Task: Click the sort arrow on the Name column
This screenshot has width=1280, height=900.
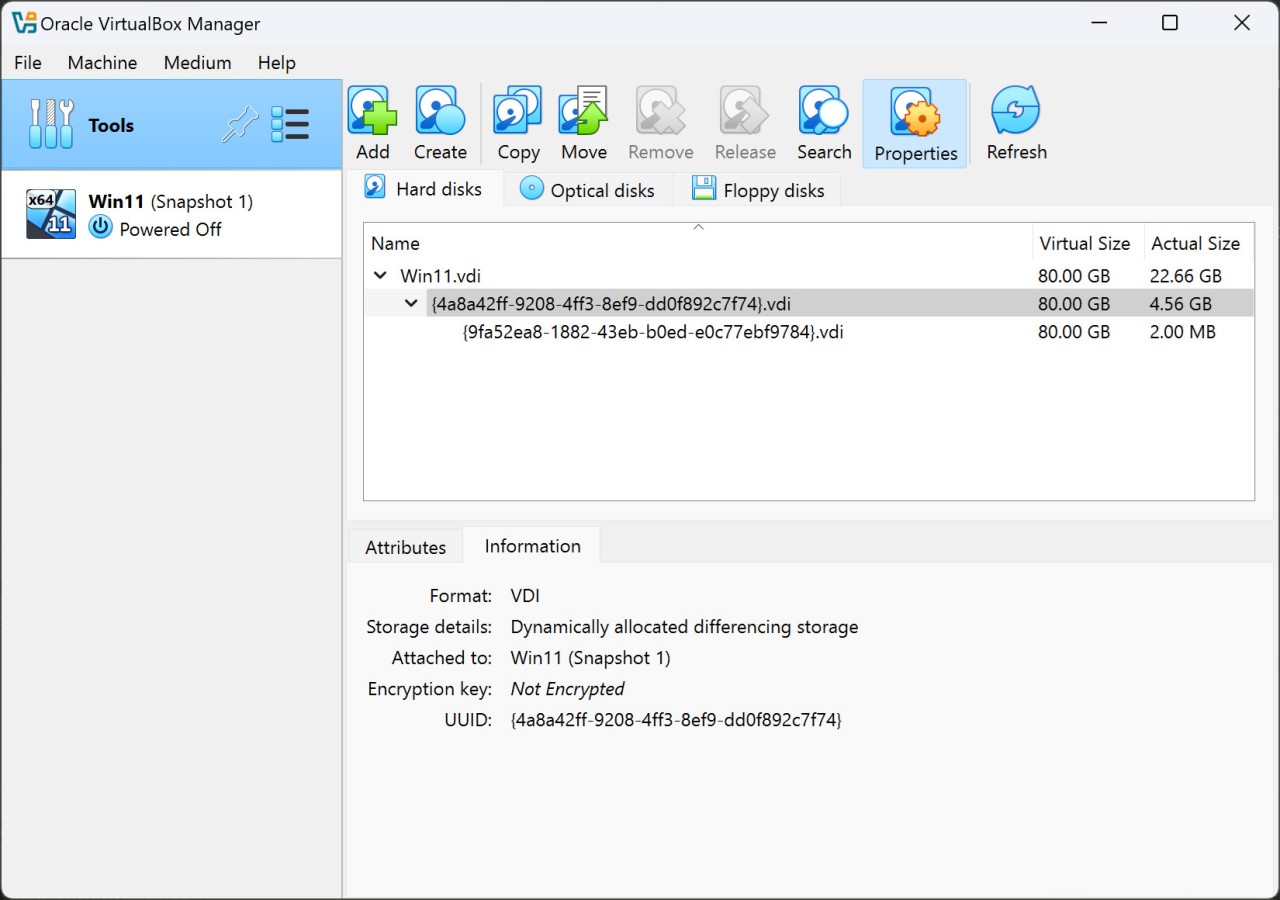Action: point(698,228)
